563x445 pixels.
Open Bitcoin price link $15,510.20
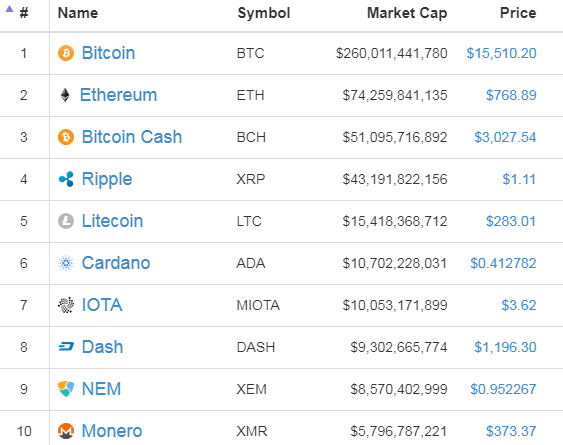[501, 53]
